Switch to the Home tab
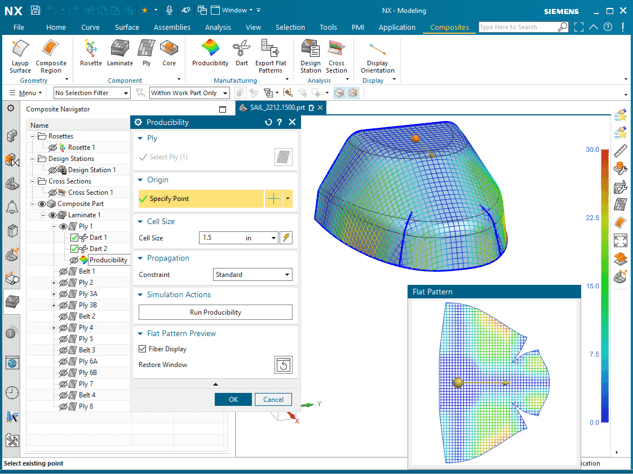This screenshot has height=474, width=633. pyautogui.click(x=56, y=27)
